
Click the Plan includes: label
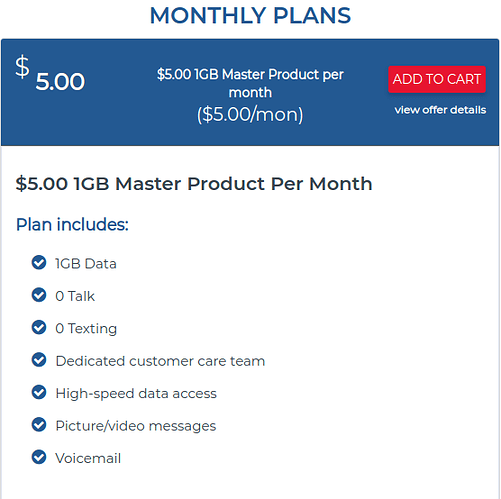pos(72,224)
